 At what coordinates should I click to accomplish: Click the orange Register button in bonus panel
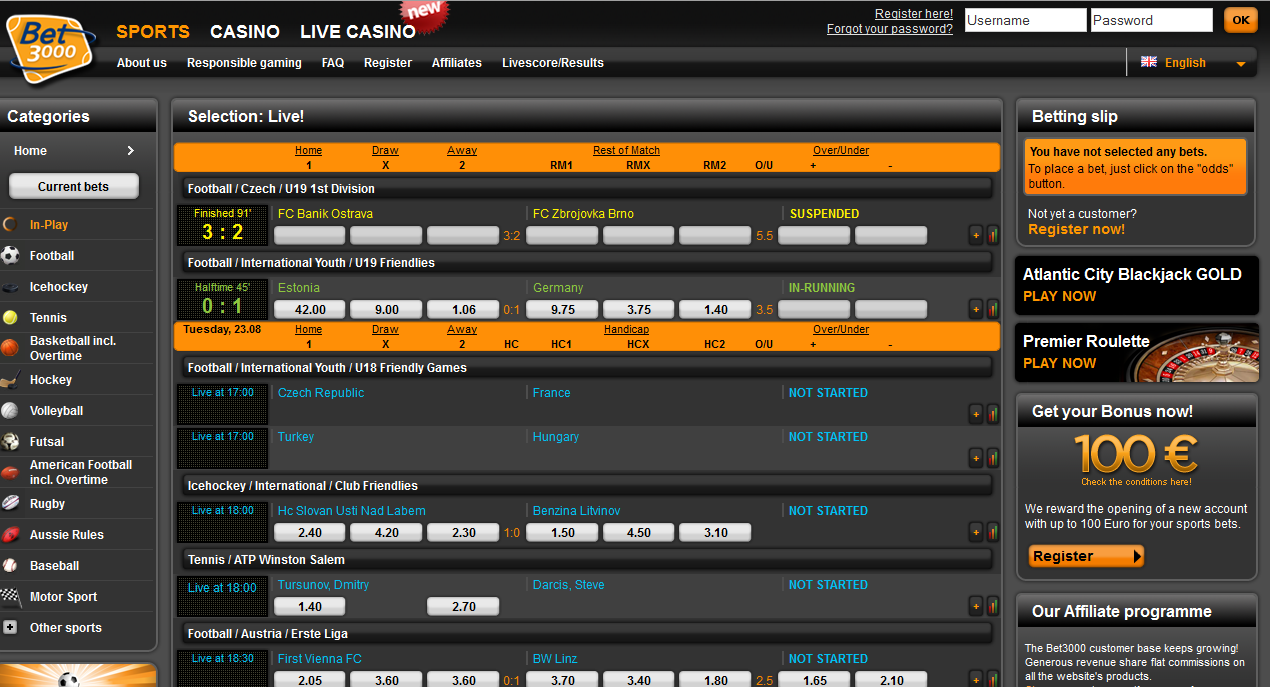(x=1086, y=556)
